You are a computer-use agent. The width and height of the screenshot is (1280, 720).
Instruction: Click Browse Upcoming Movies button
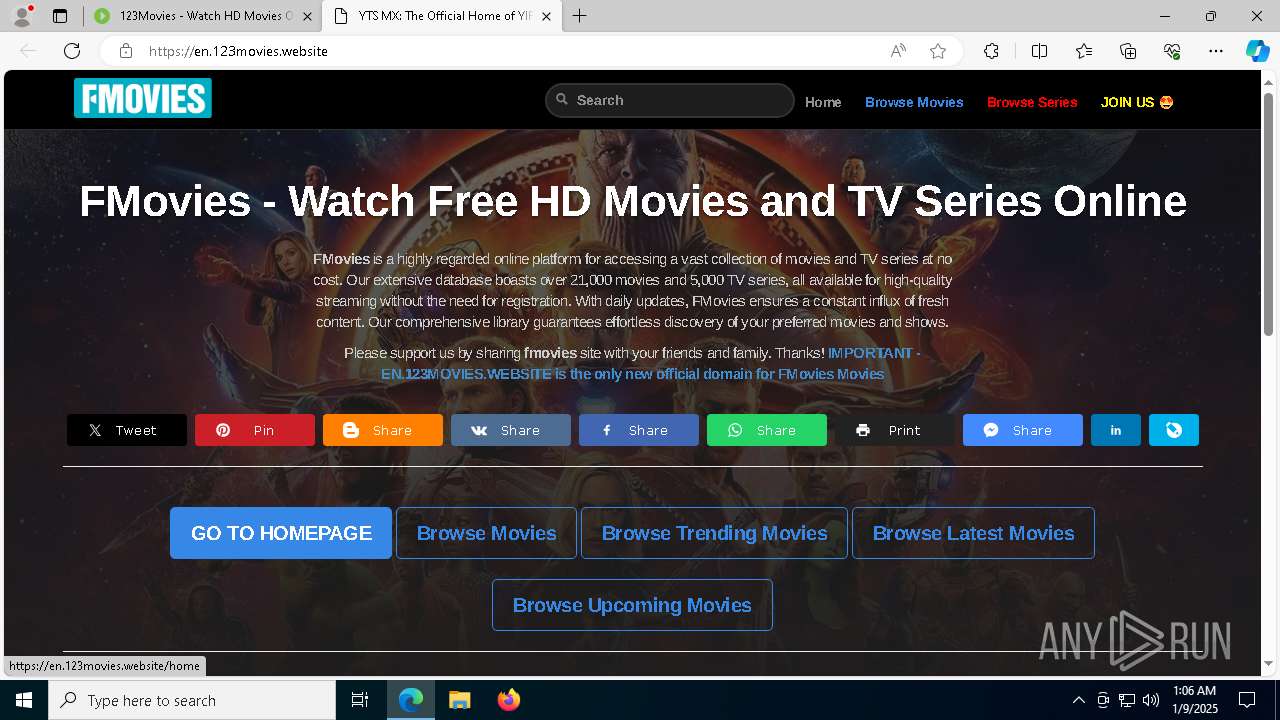tap(632, 605)
